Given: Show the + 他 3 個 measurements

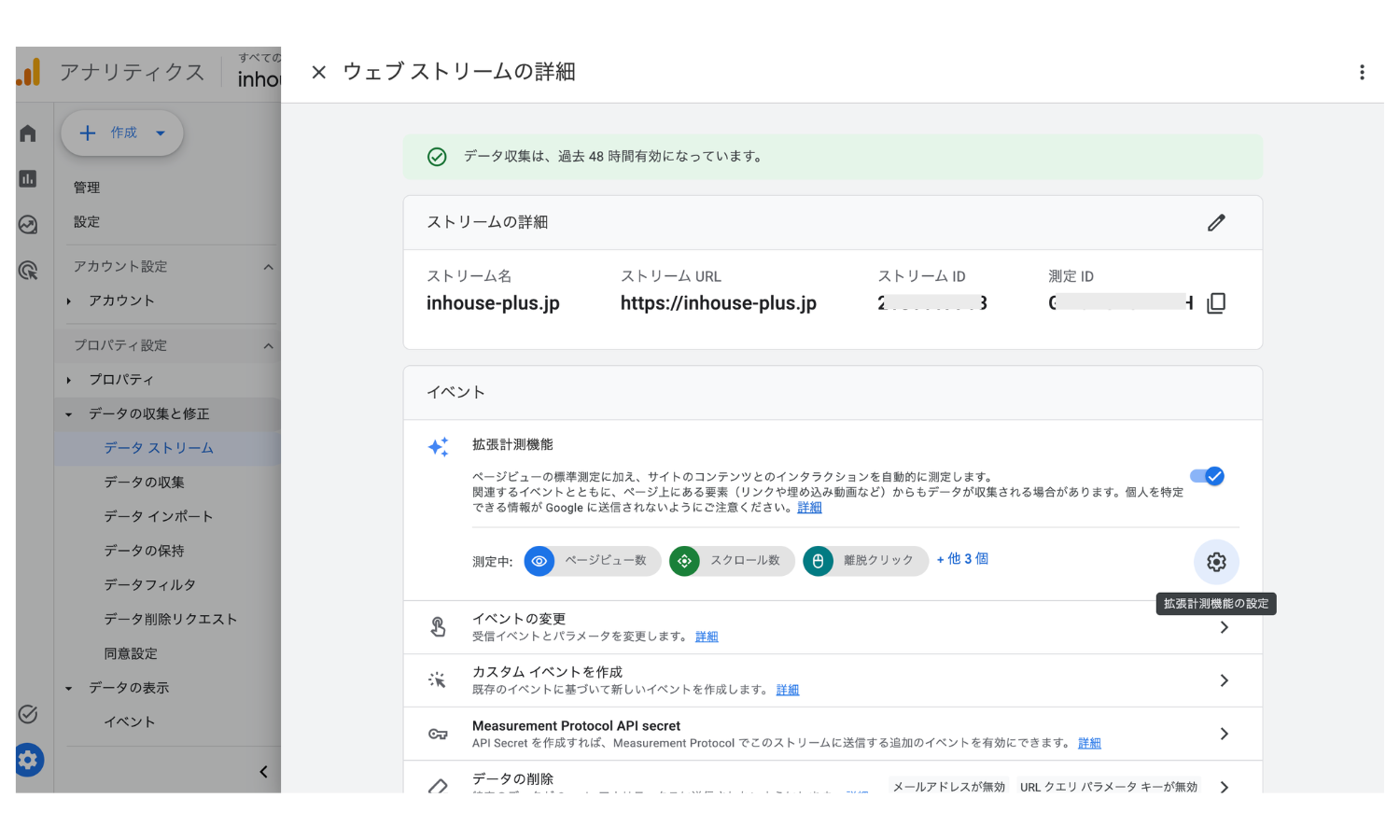Looking at the screenshot, I should [962, 559].
